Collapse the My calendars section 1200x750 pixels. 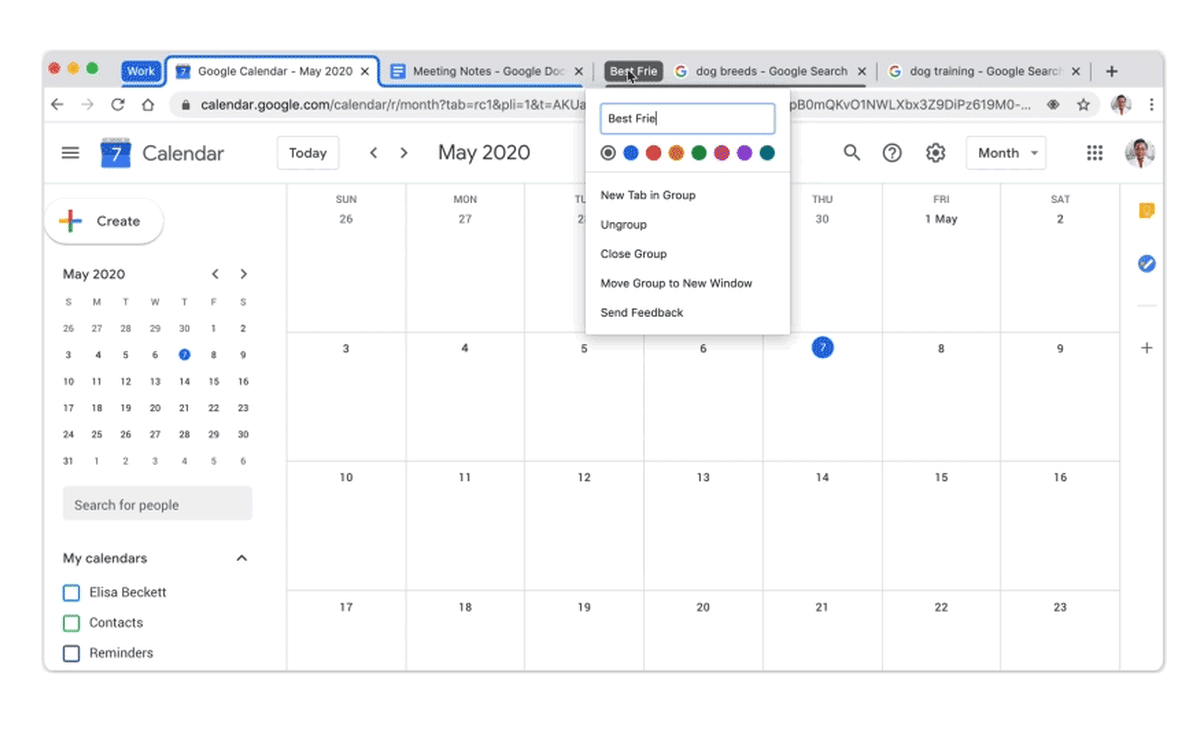pos(241,558)
